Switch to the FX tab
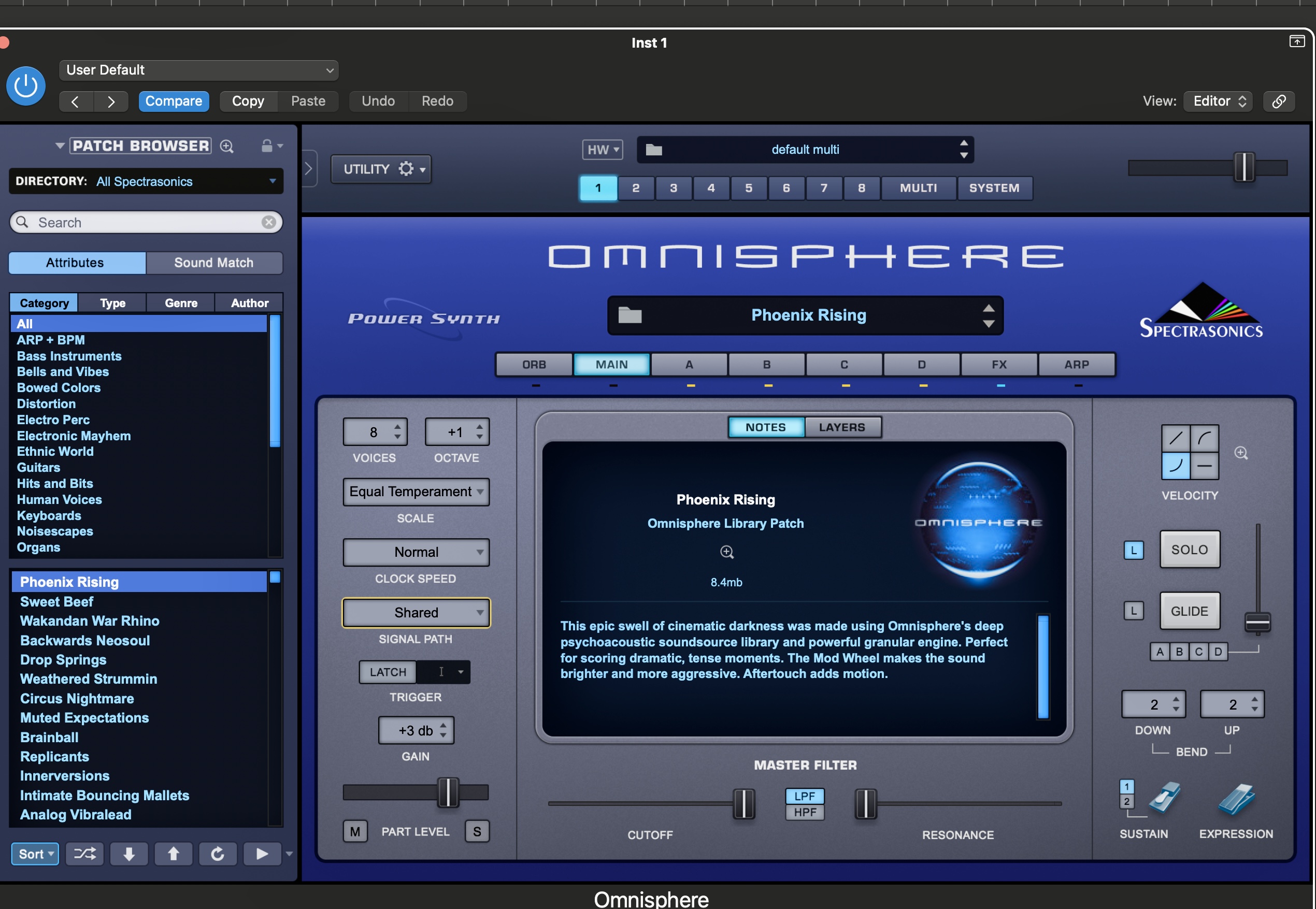 999,365
